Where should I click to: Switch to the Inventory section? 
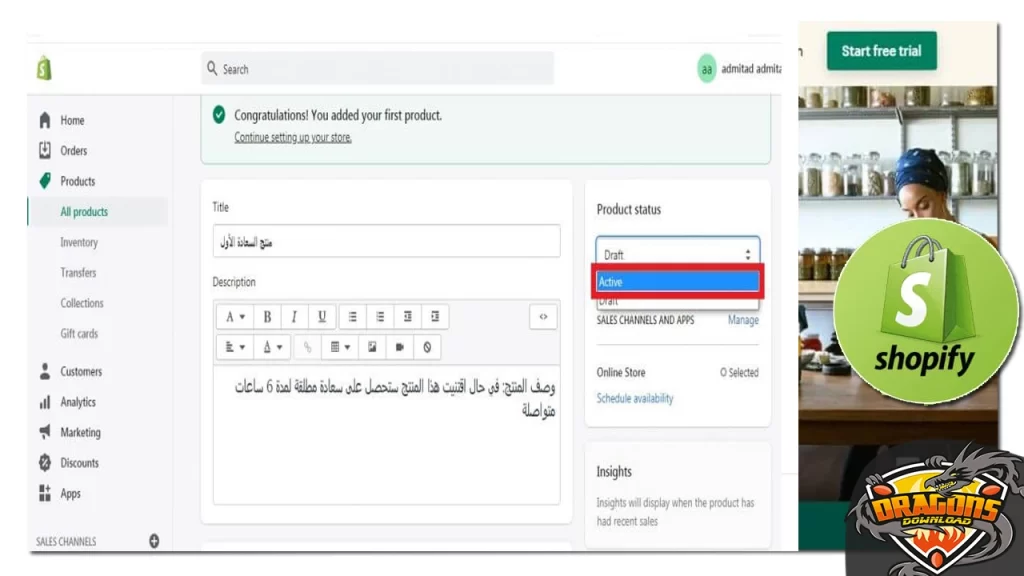[x=79, y=242]
